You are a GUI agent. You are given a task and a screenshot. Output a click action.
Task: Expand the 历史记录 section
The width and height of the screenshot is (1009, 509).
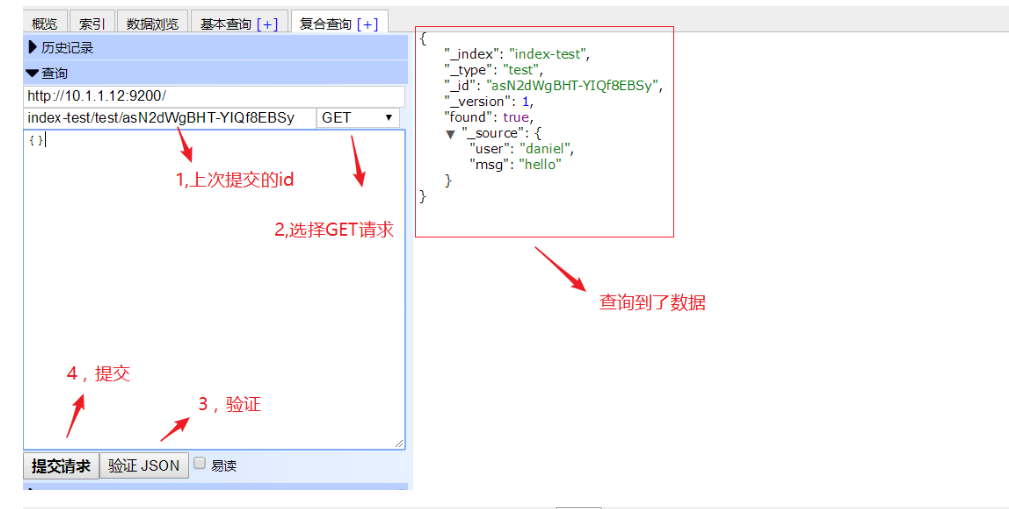tap(216, 48)
